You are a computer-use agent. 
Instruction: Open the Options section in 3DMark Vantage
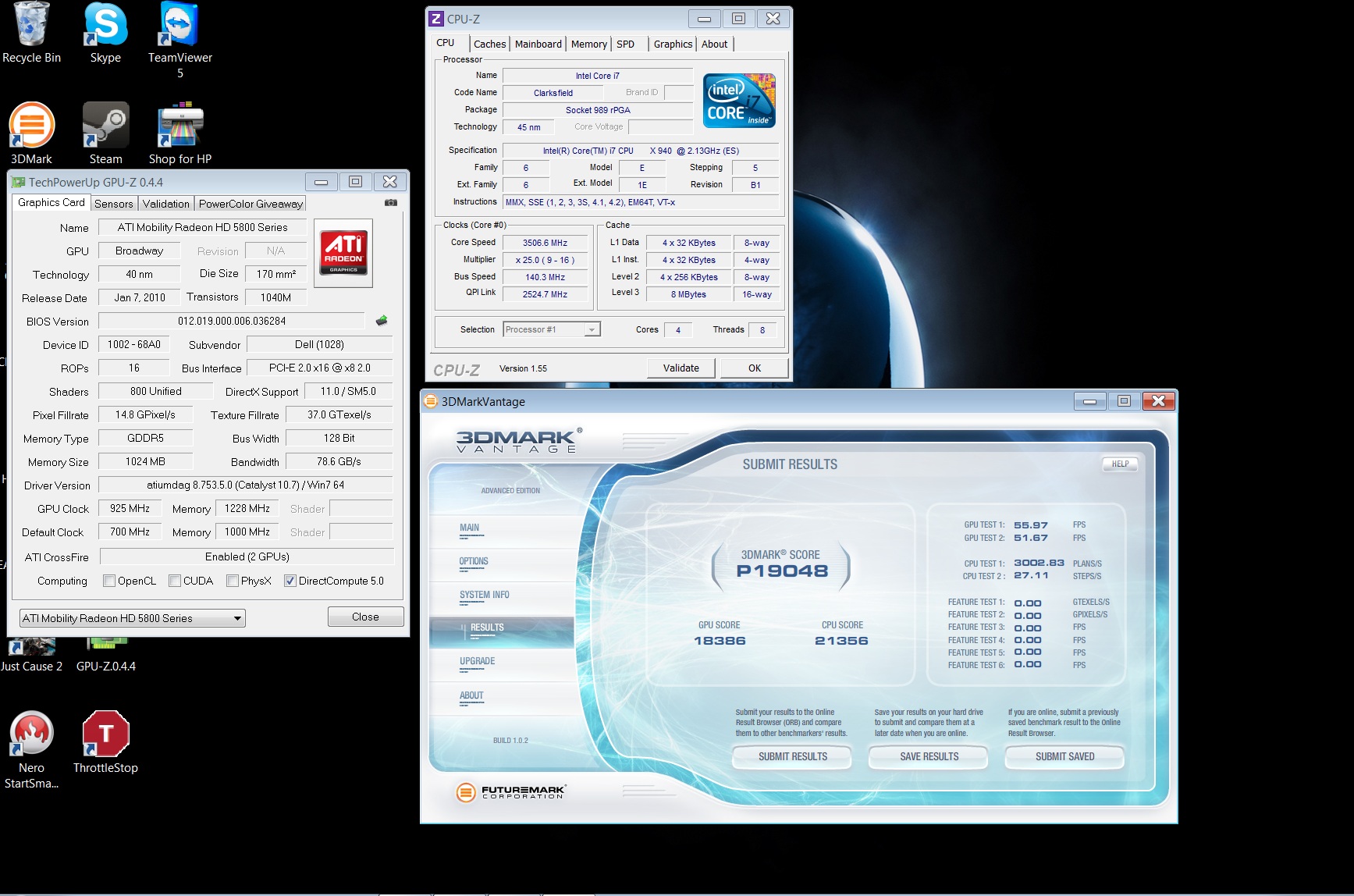[474, 561]
